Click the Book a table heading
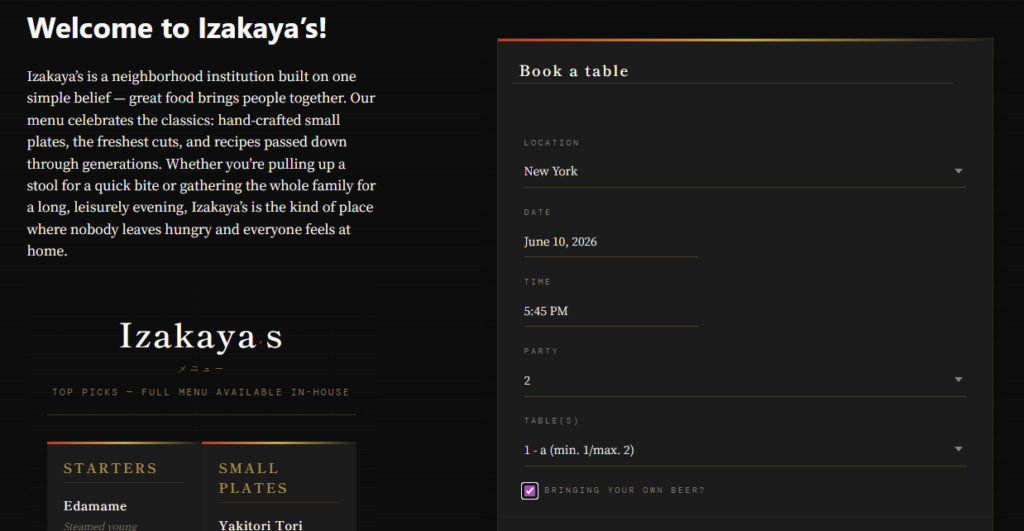Image resolution: width=1024 pixels, height=531 pixels. coord(573,71)
